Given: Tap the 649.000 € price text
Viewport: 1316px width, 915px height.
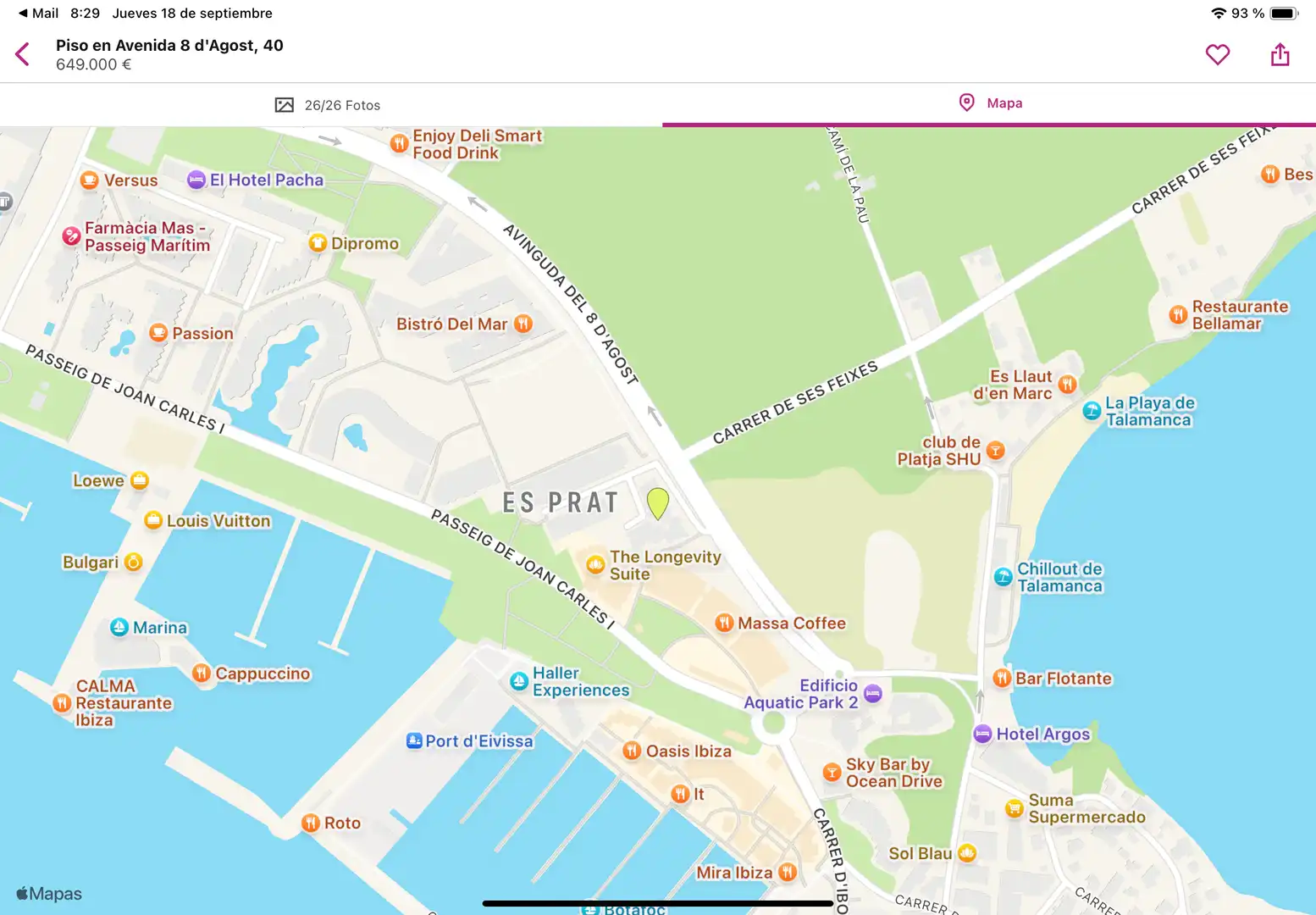Looking at the screenshot, I should pos(94,65).
